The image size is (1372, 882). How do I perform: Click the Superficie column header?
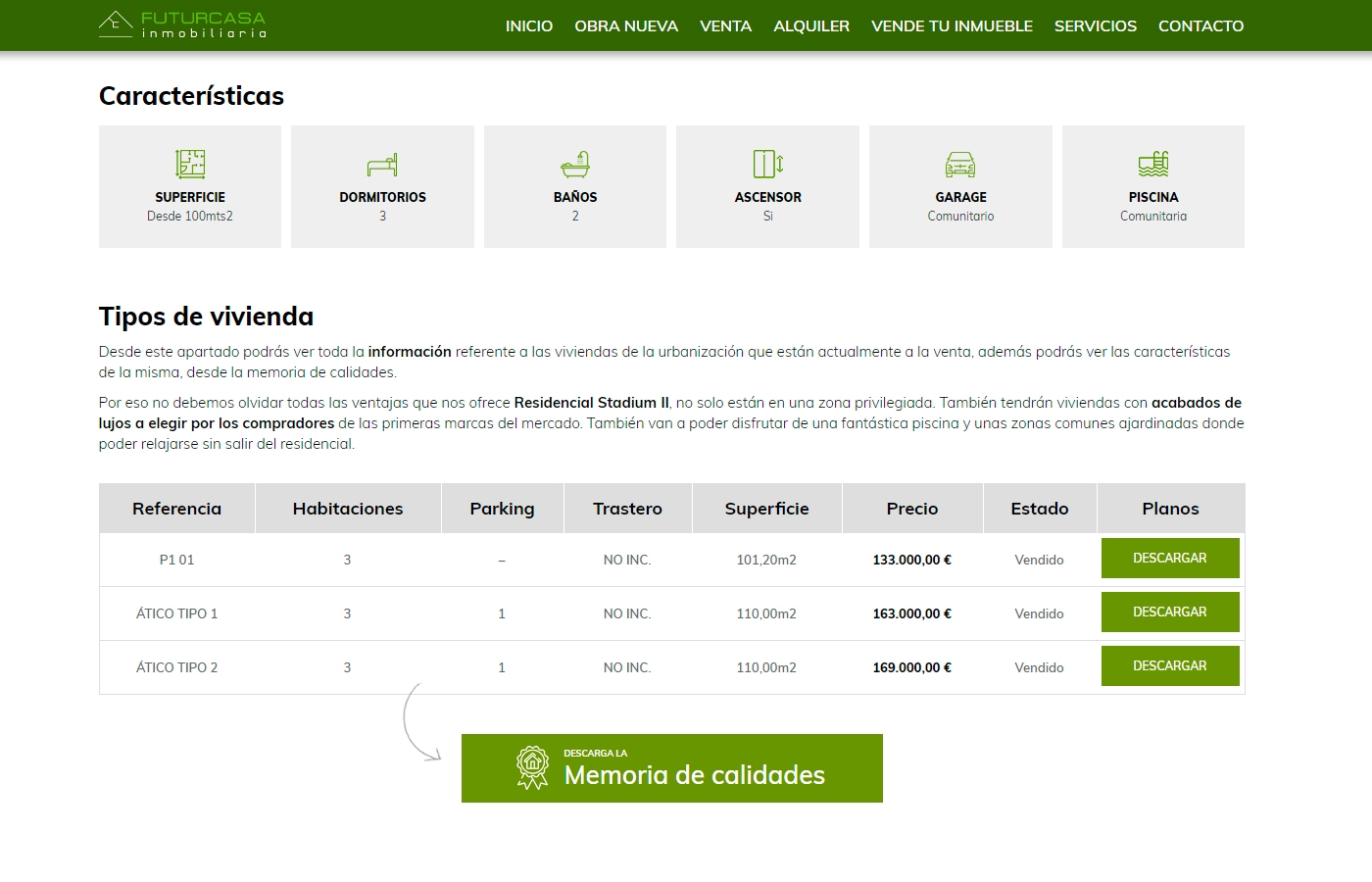[x=766, y=509]
